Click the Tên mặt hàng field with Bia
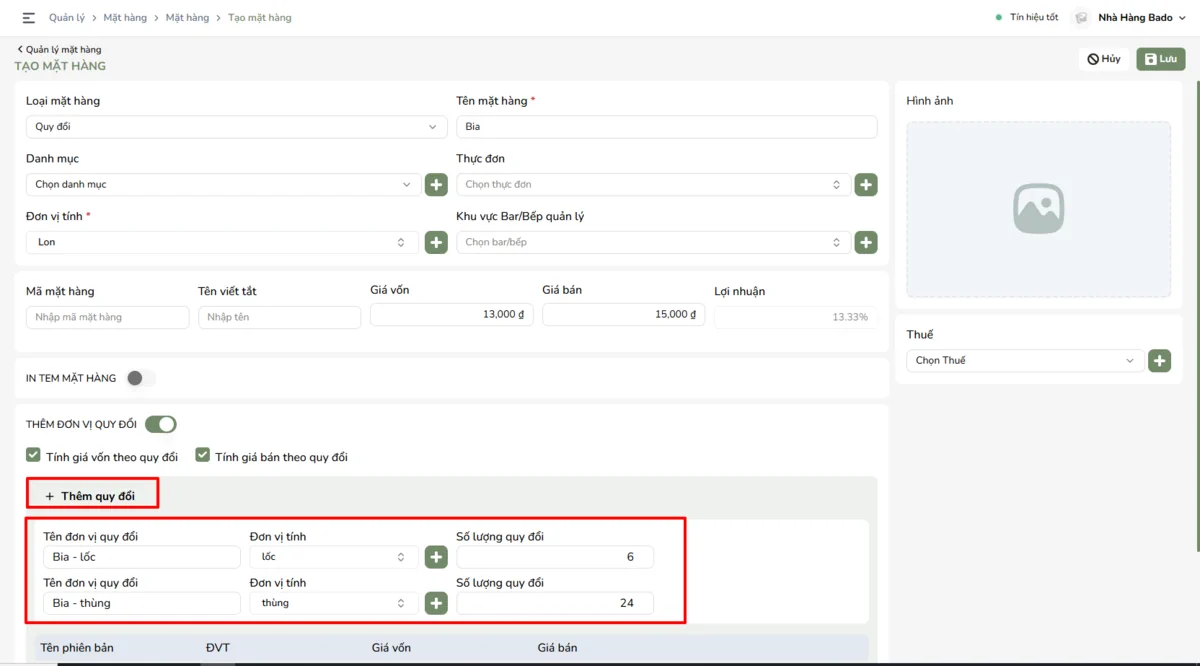1200x666 pixels. [667, 127]
